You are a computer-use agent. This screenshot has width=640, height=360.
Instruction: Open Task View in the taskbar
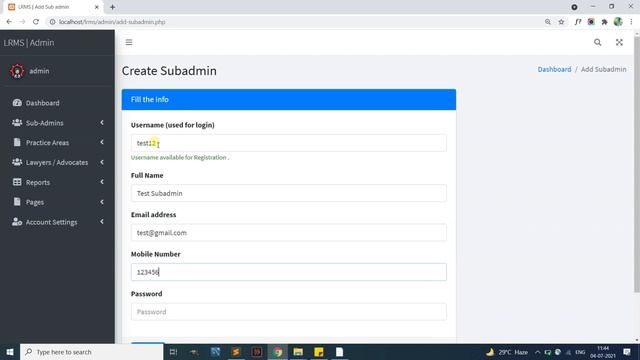(x=173, y=352)
